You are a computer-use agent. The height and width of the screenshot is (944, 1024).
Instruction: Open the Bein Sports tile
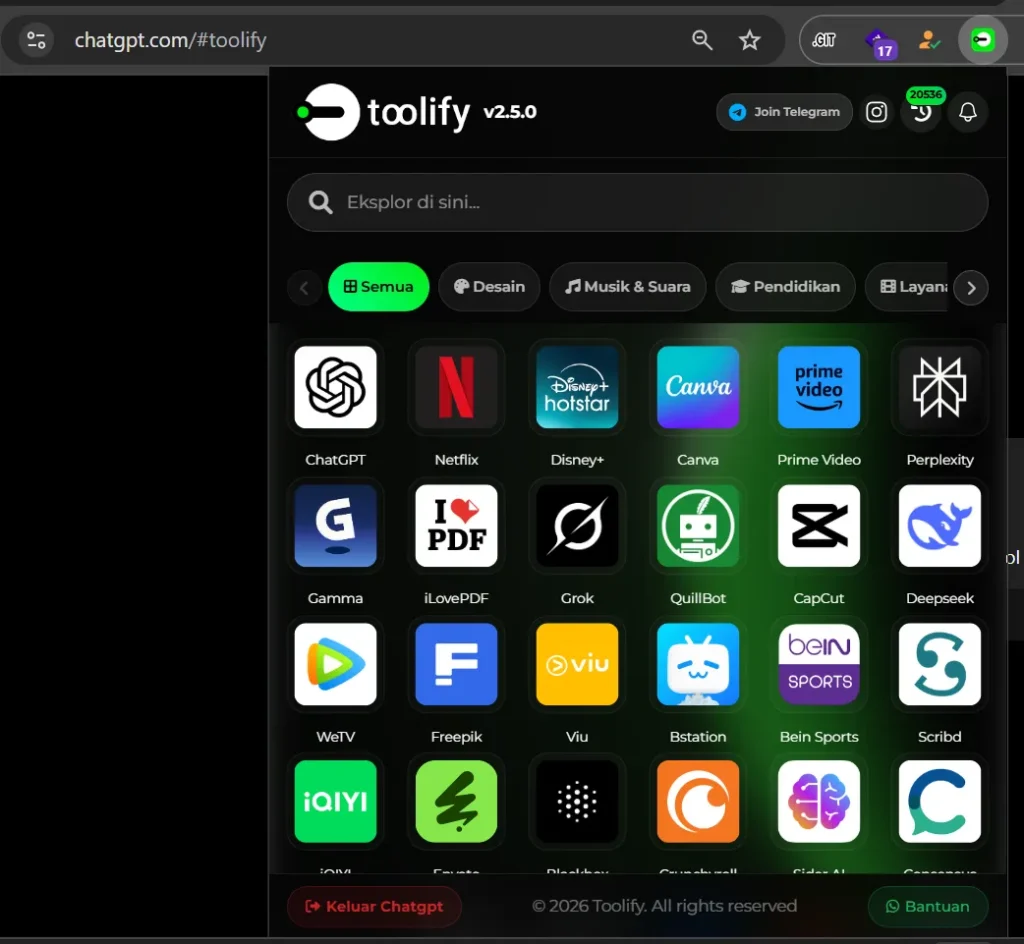[x=818, y=664]
